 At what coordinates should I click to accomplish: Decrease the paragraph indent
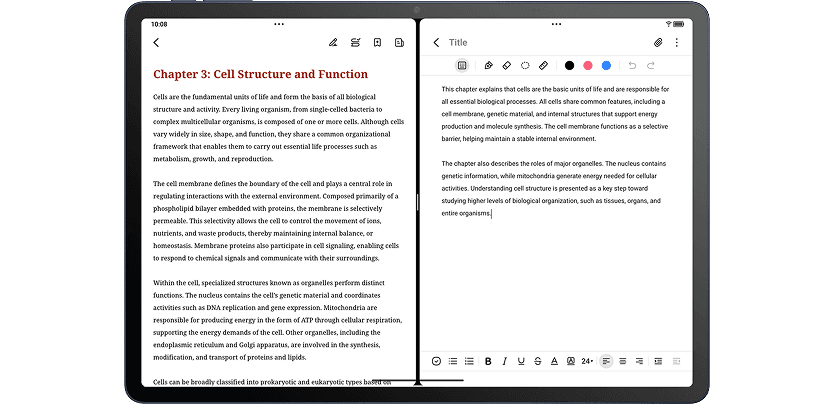click(x=677, y=361)
